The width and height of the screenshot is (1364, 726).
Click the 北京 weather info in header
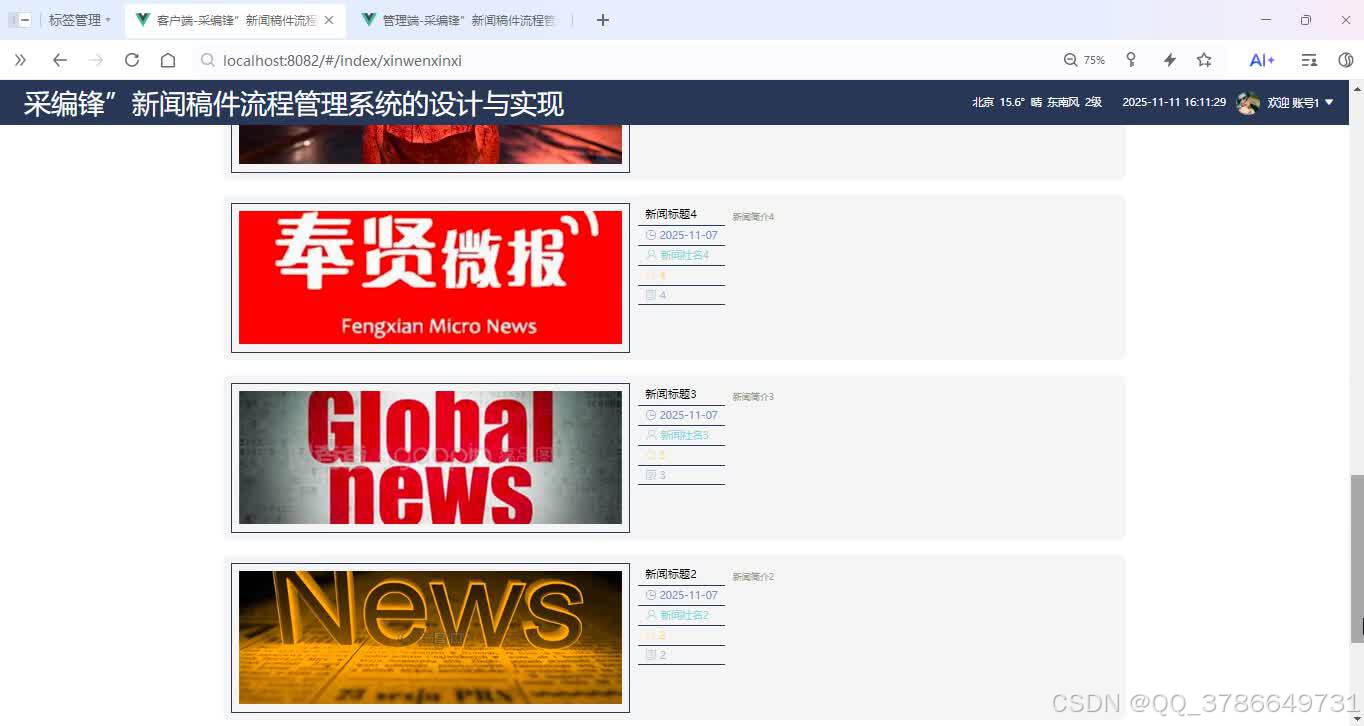(1037, 102)
